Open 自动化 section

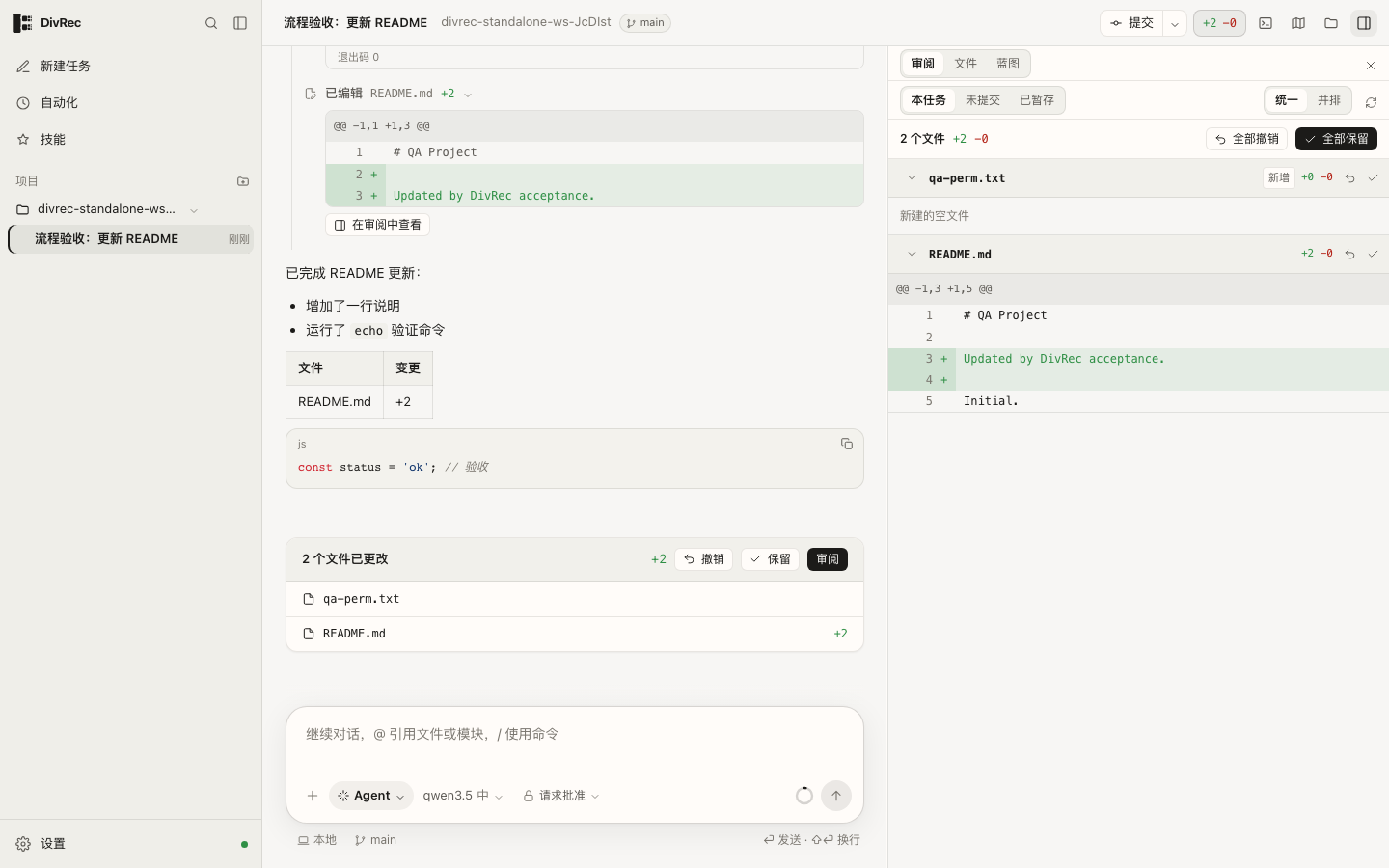point(131,102)
